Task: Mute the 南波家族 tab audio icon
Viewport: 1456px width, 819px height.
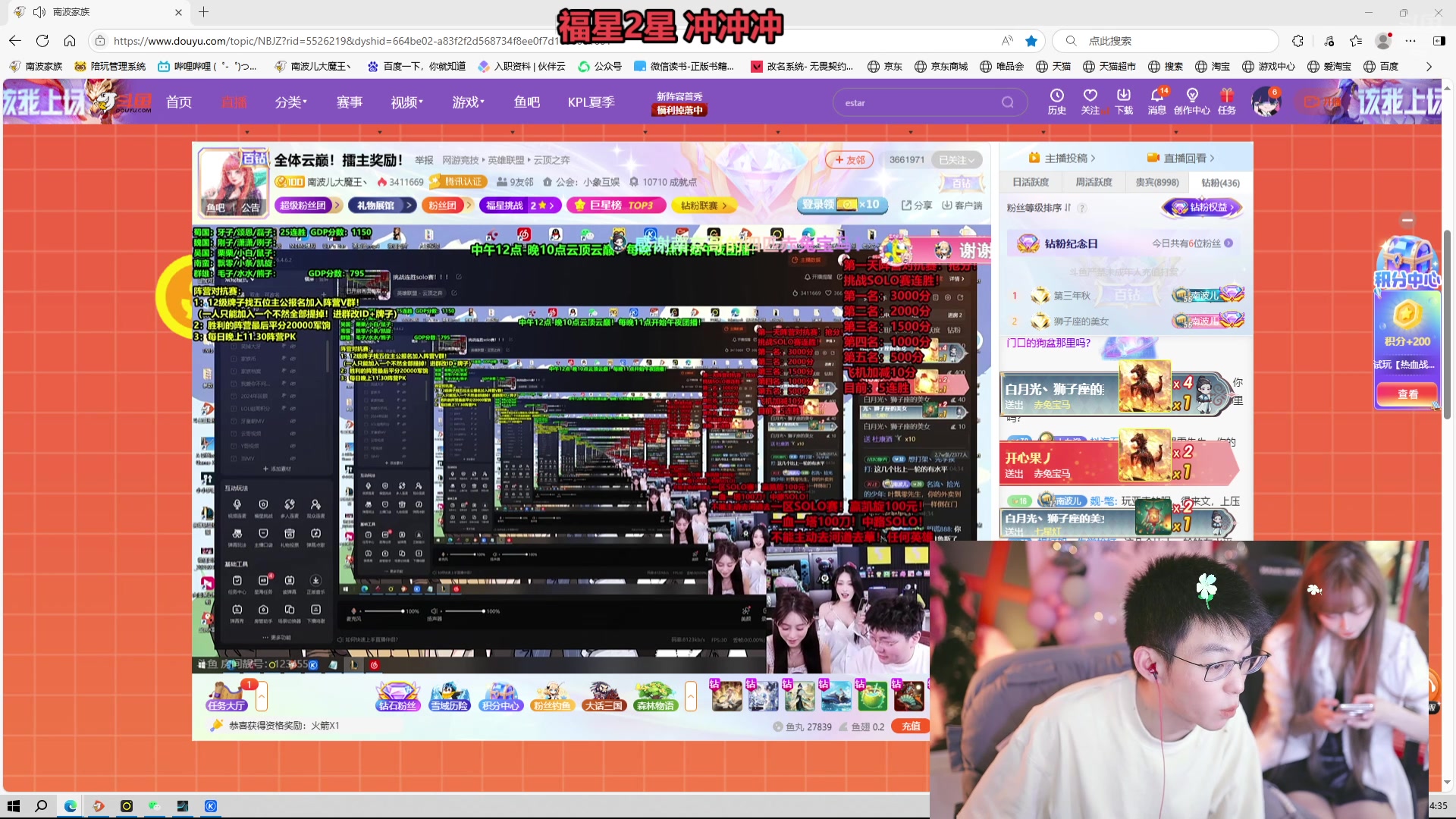Action: pyautogui.click(x=39, y=12)
